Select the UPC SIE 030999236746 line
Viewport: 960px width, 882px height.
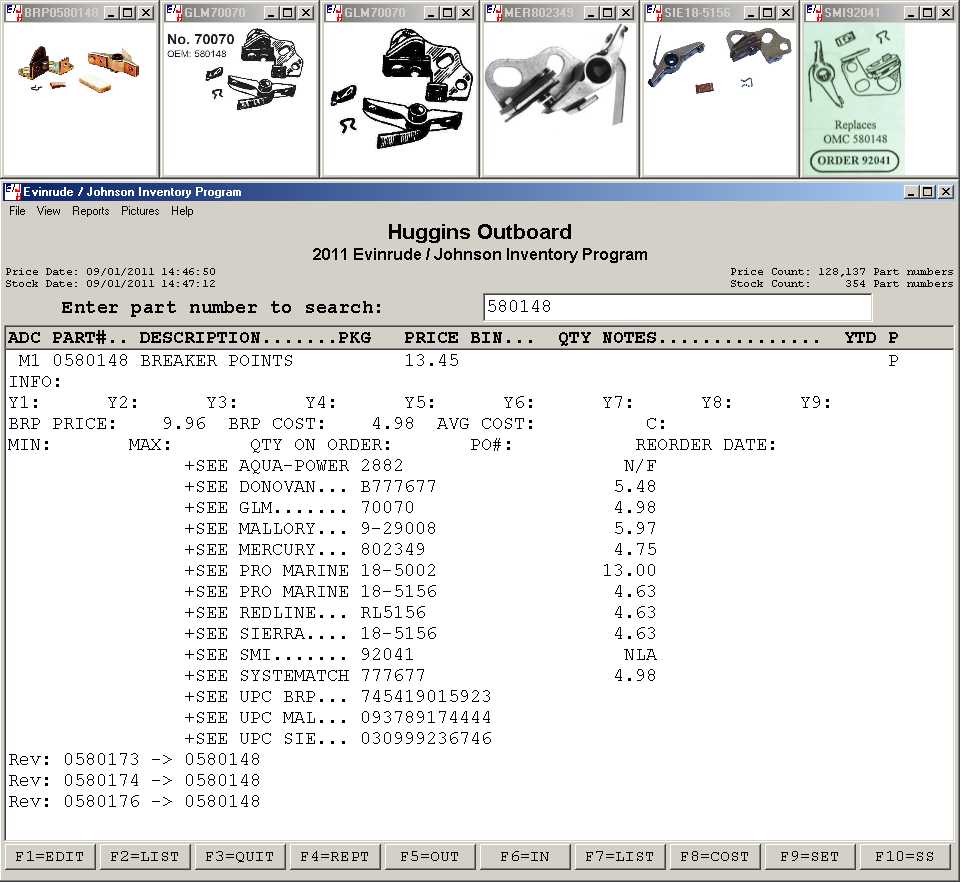coord(338,738)
